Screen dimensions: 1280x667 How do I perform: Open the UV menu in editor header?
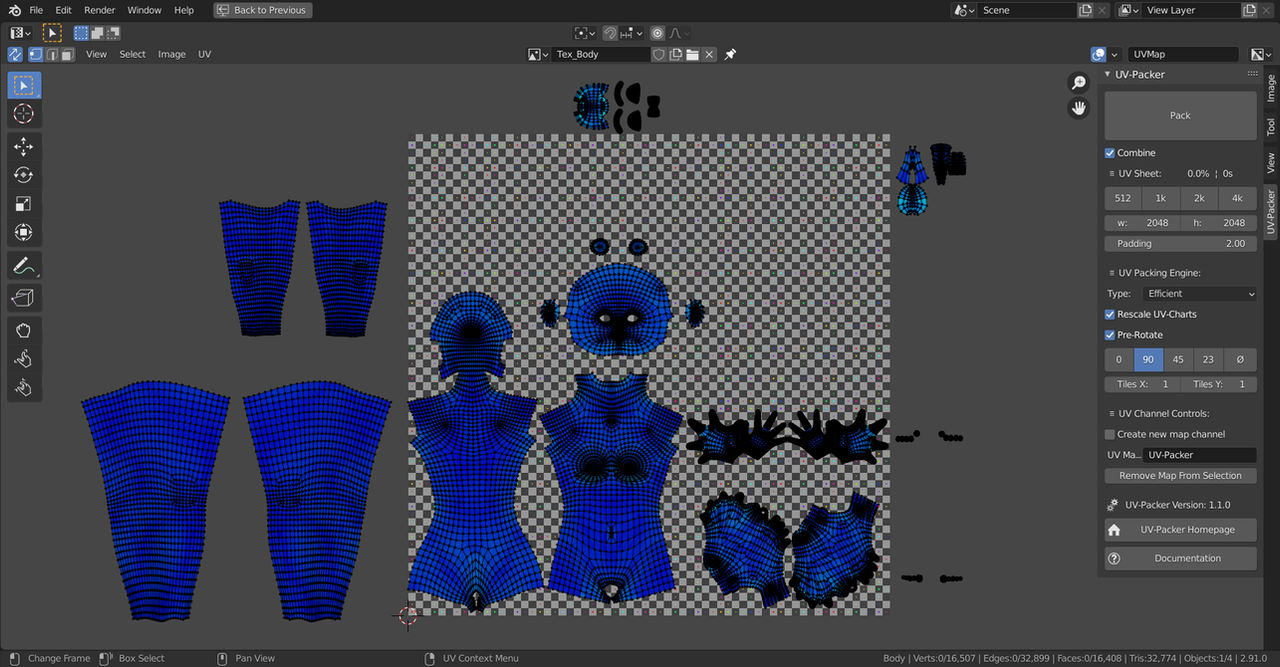click(x=204, y=54)
